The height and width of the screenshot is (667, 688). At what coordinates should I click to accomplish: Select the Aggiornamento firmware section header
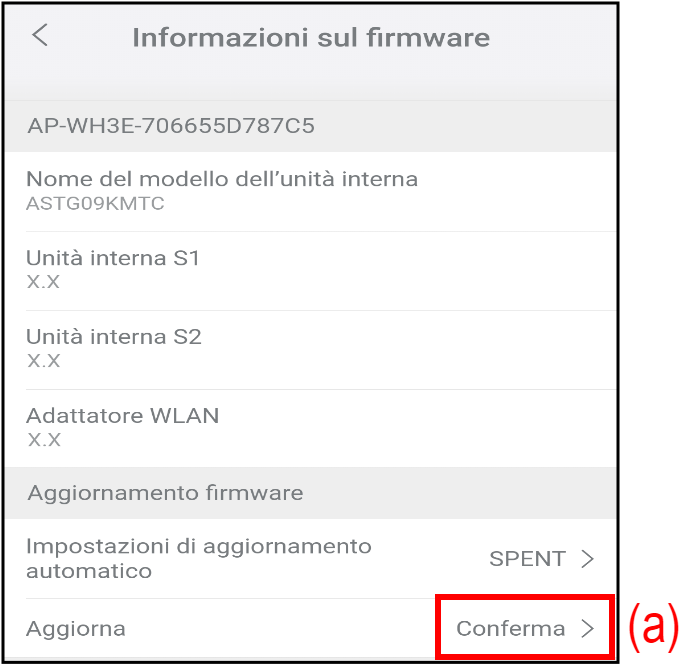tap(165, 493)
